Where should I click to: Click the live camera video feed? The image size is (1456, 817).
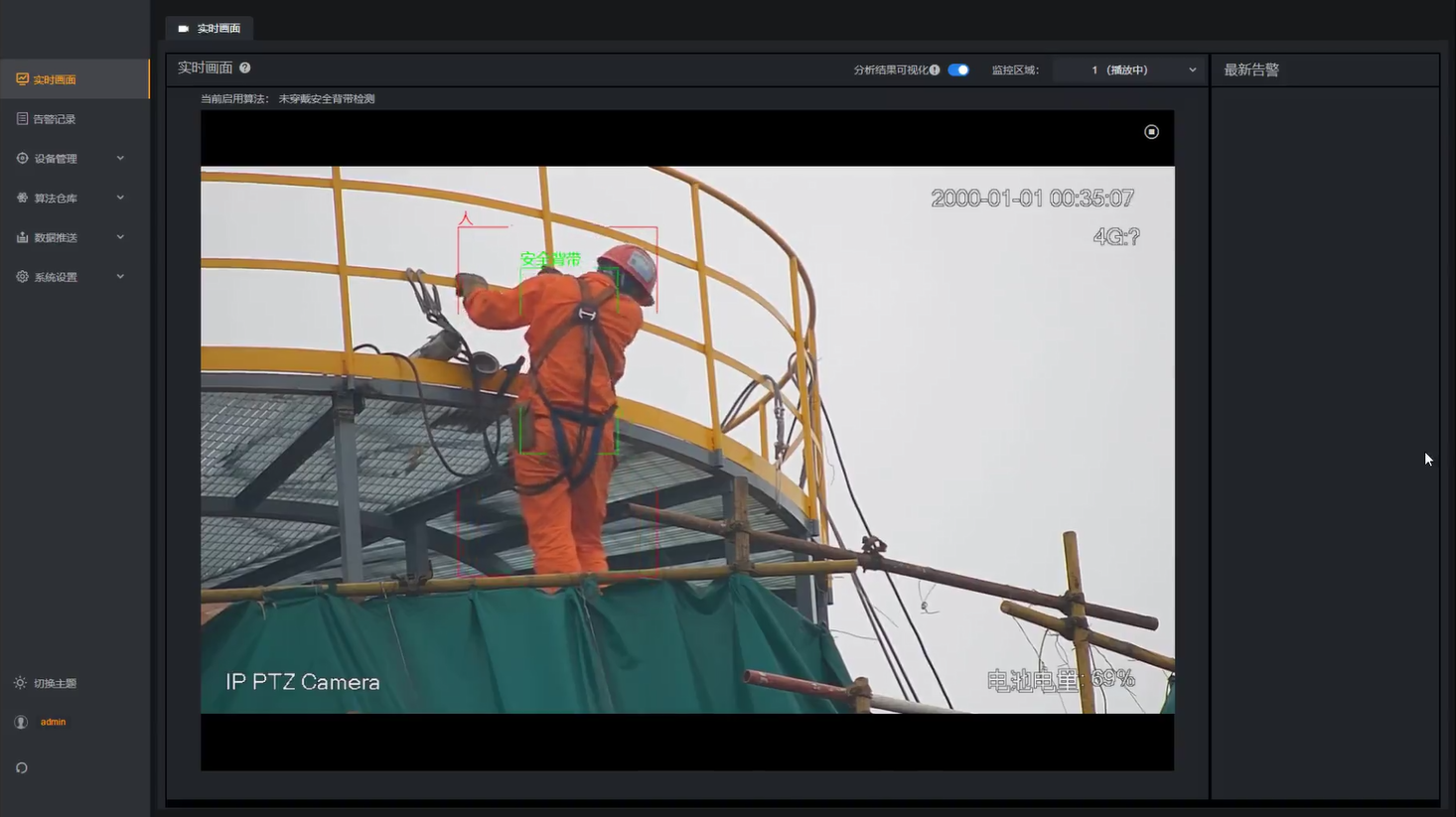687,440
